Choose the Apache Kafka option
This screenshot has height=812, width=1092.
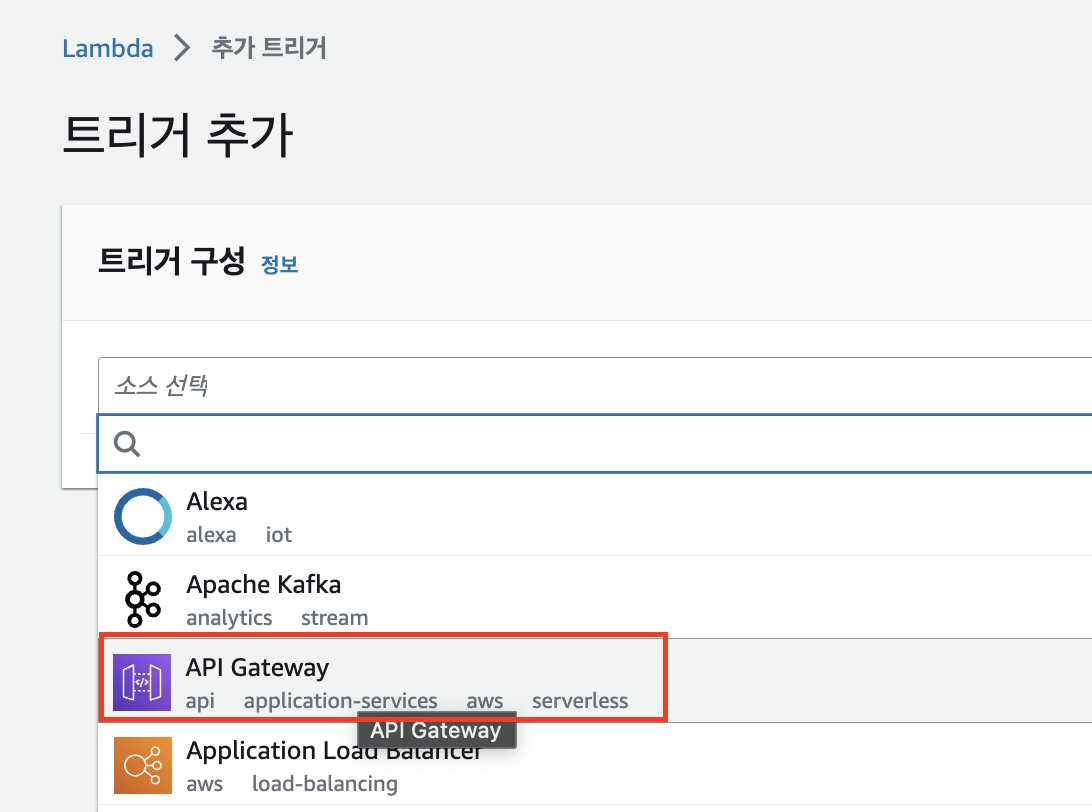coord(595,598)
